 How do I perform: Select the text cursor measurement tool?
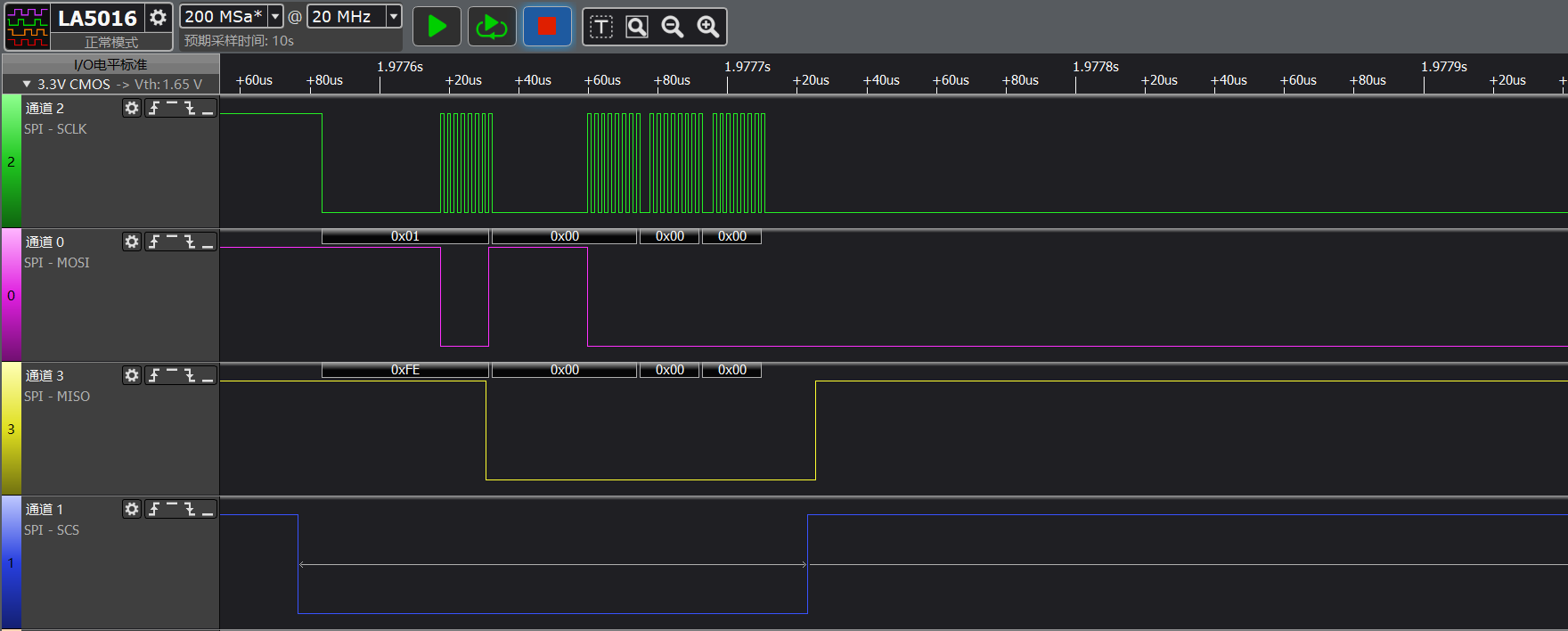click(x=601, y=27)
